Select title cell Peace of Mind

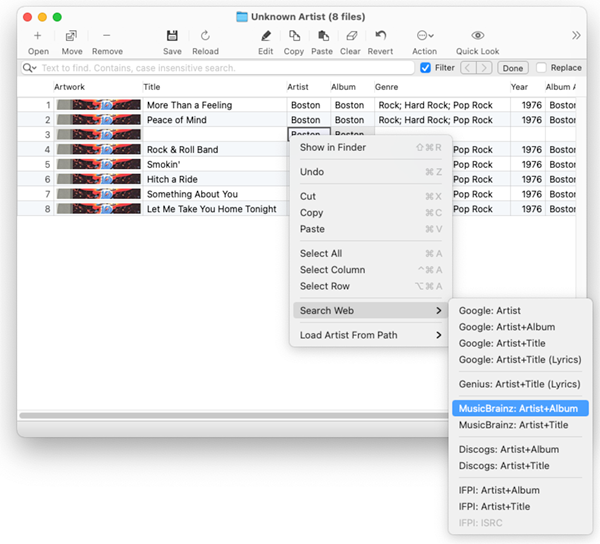pos(215,120)
